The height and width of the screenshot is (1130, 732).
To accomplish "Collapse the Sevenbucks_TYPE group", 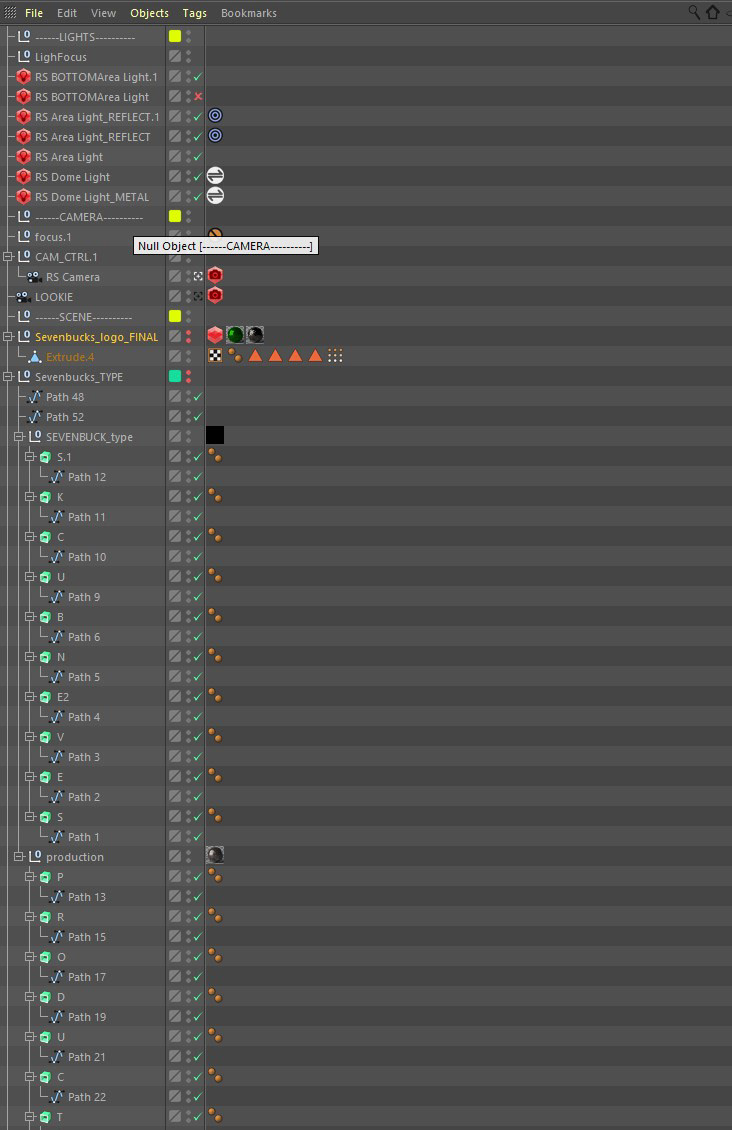I will click(x=8, y=376).
